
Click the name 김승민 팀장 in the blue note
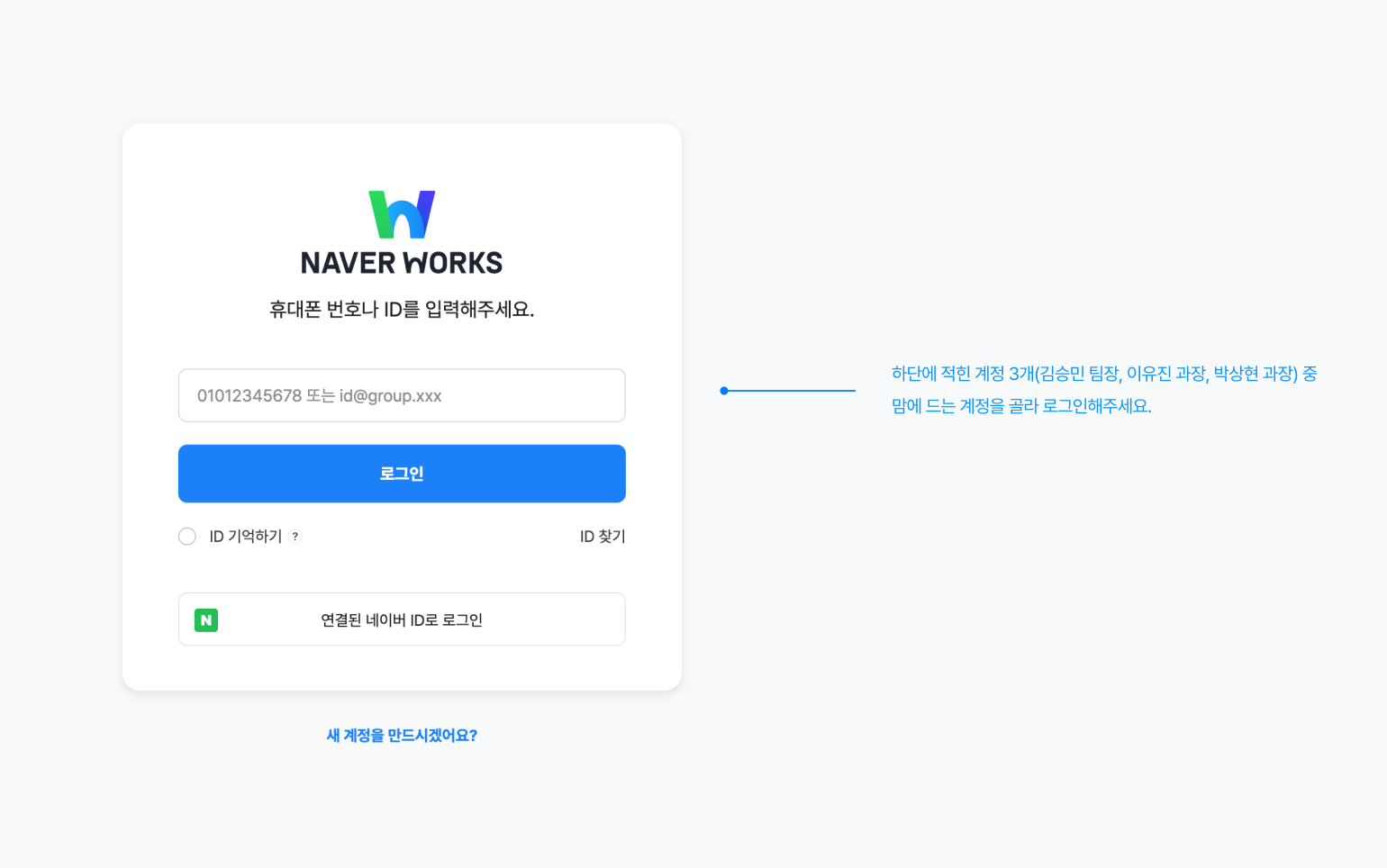pyautogui.click(x=1079, y=374)
